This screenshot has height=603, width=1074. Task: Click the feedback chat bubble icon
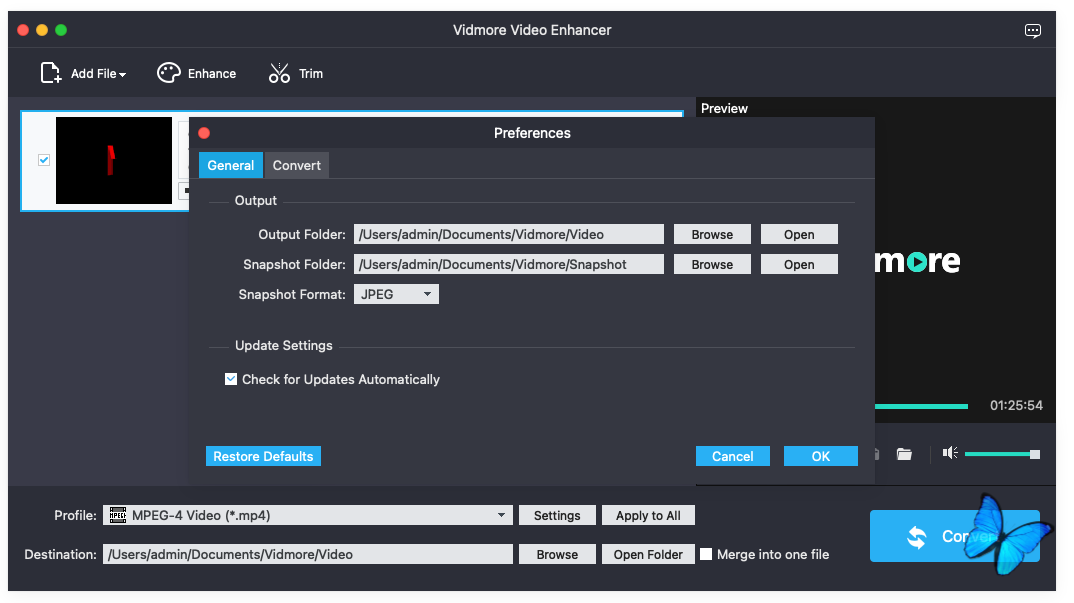tap(1033, 30)
